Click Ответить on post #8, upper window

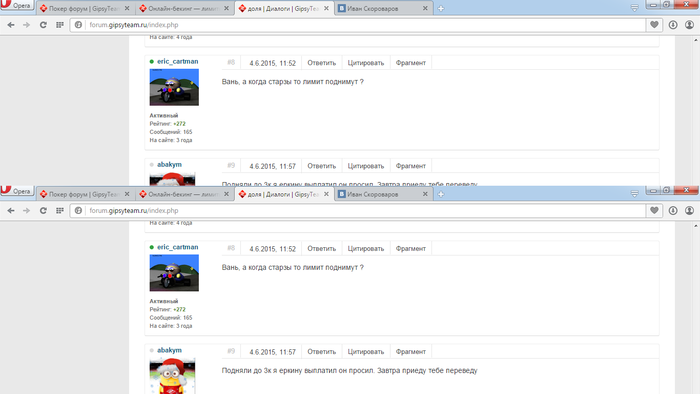[x=321, y=63]
